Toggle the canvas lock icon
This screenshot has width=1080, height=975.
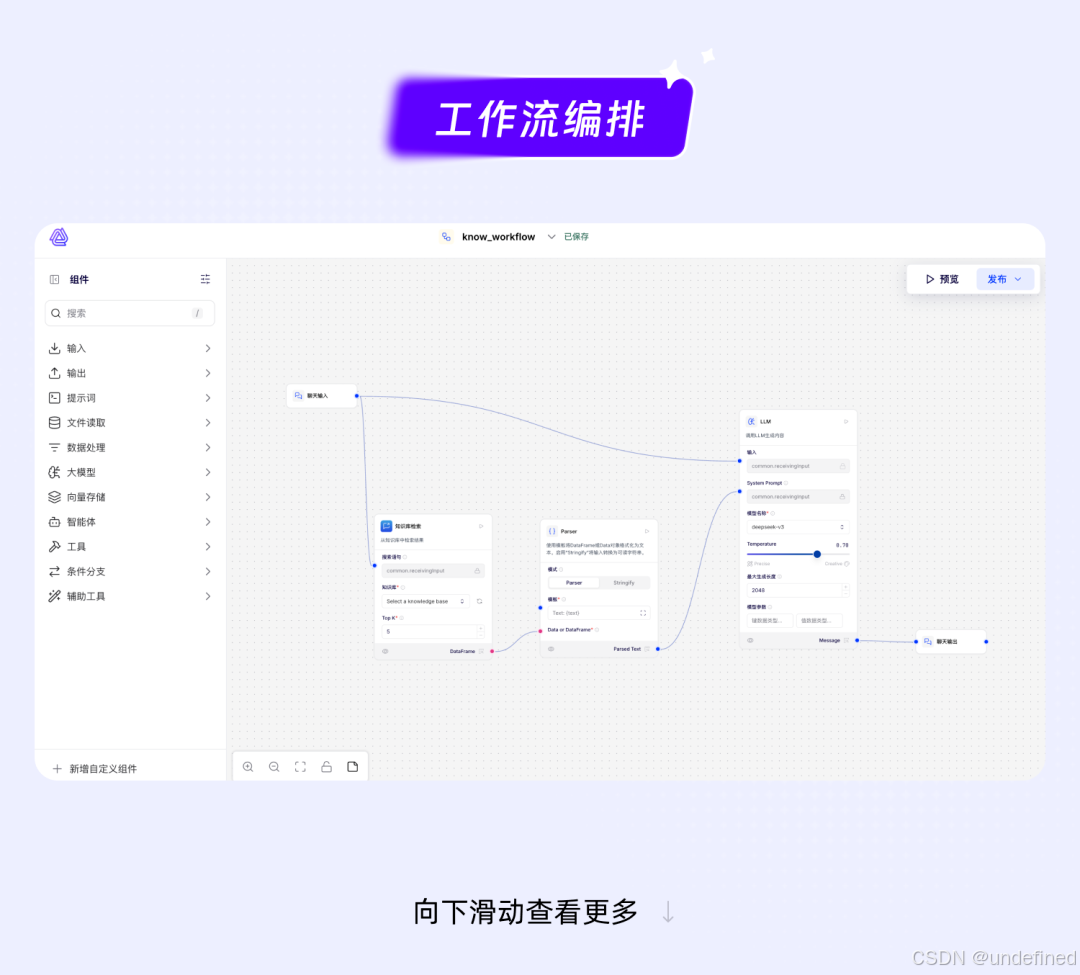326,767
